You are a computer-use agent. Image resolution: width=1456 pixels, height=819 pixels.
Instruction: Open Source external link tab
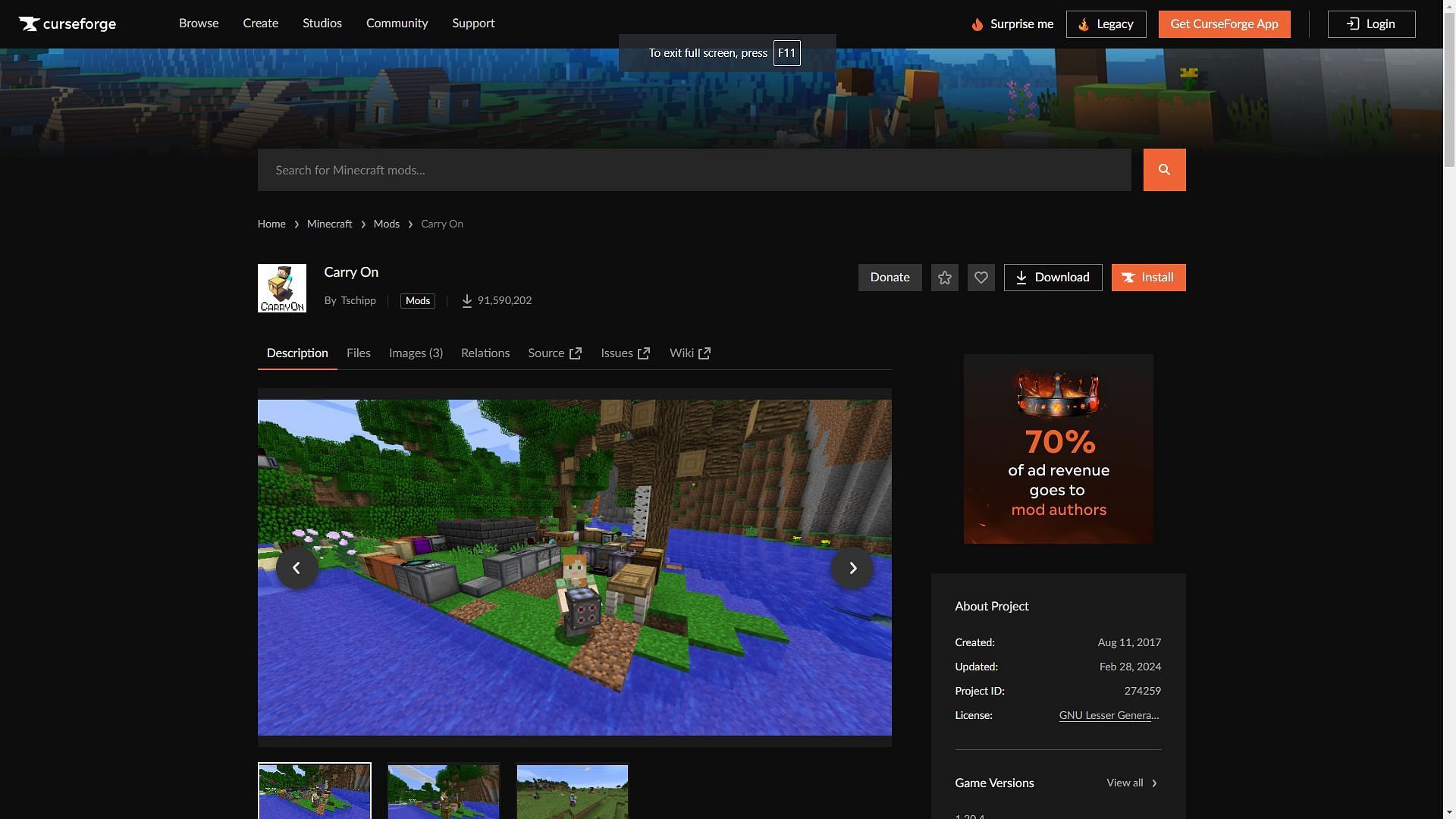554,353
